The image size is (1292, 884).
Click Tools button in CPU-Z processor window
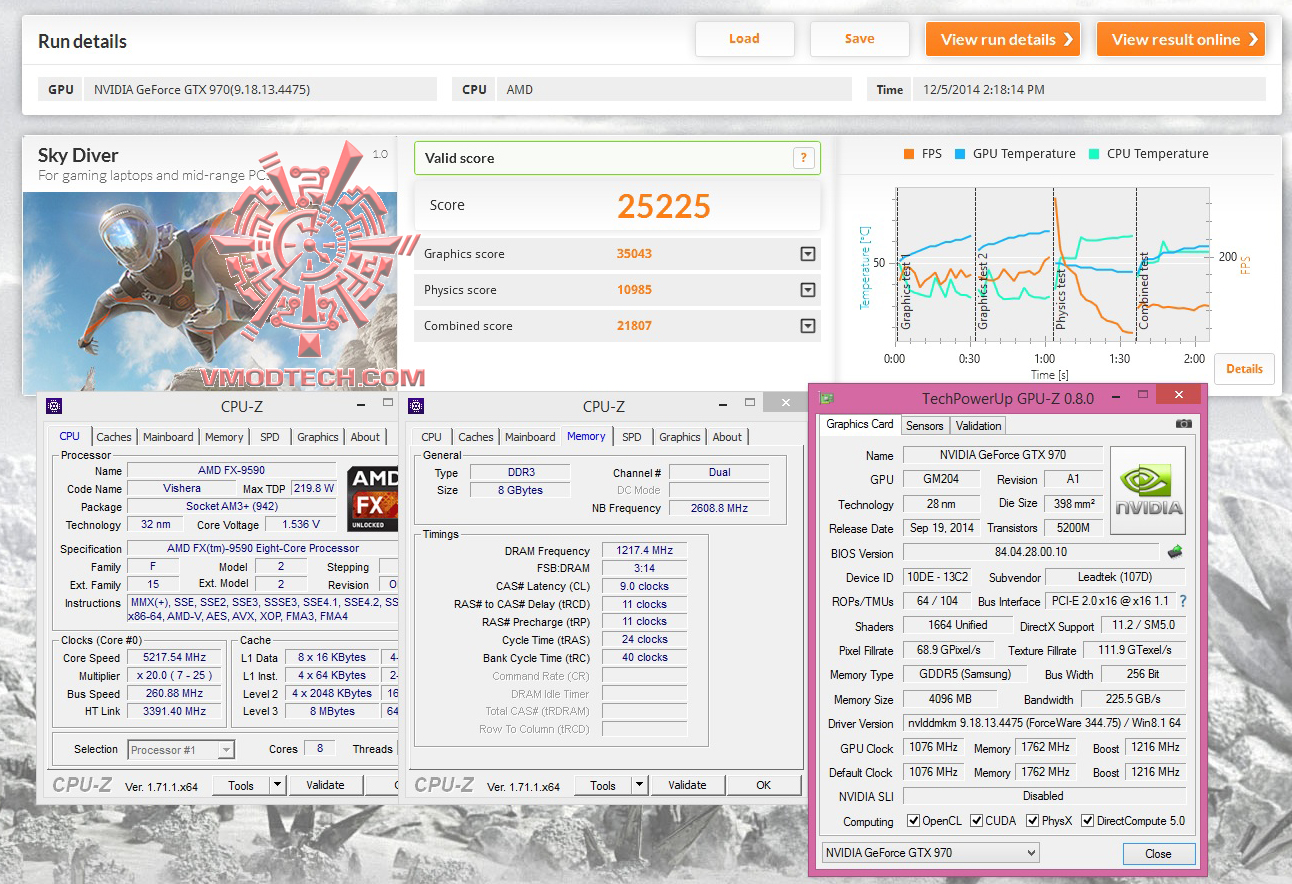(x=241, y=785)
